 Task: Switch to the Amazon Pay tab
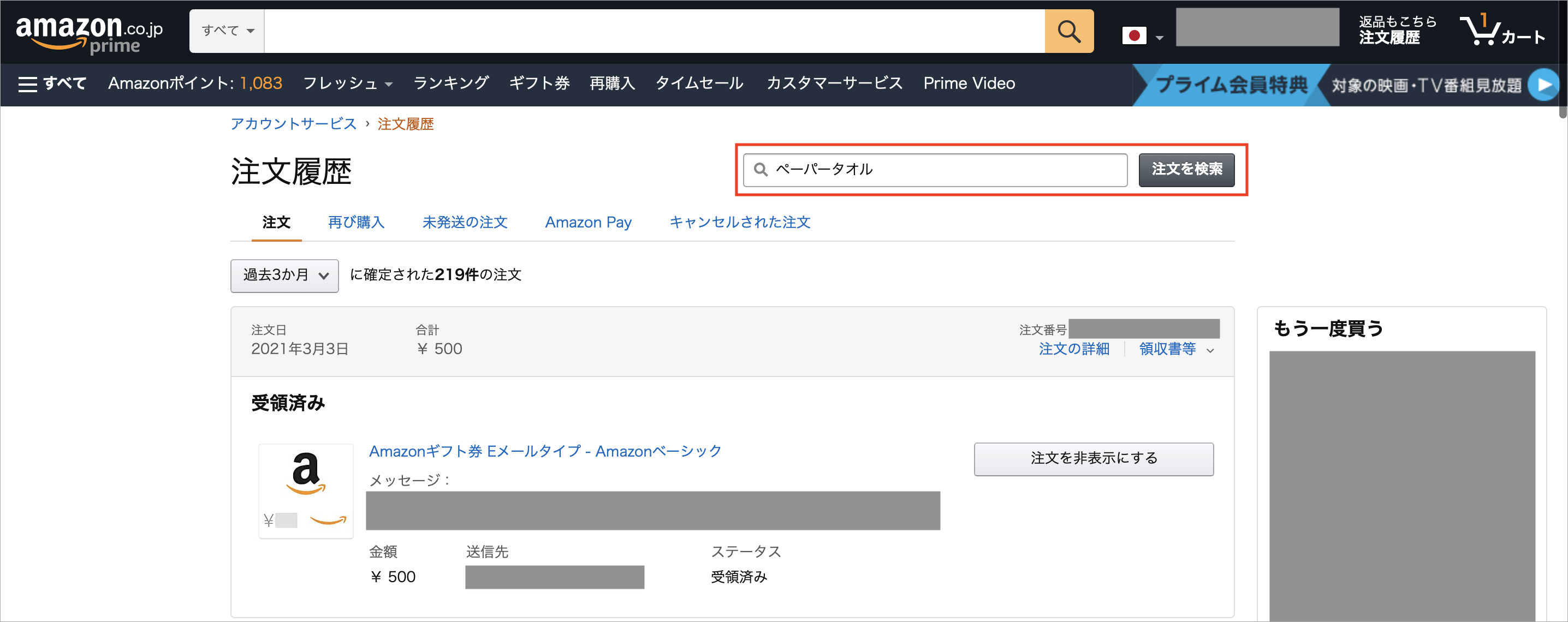coord(588,223)
